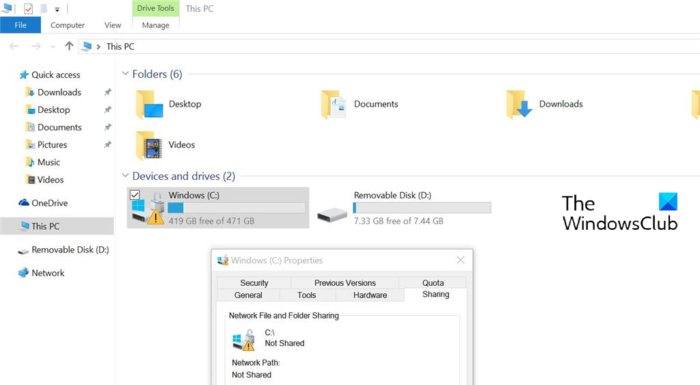700x385 pixels.
Task: Collapse the Folders (6) section
Action: click(x=125, y=73)
